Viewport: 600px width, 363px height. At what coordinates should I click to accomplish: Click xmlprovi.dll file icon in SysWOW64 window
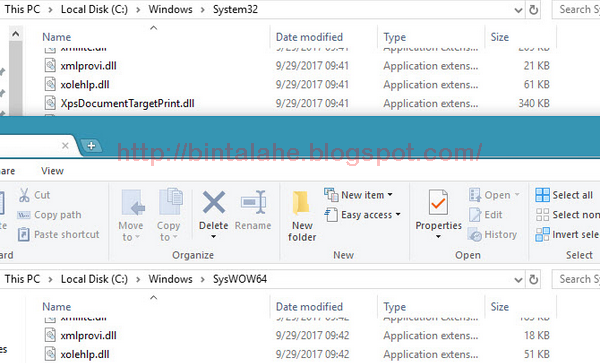point(50,335)
